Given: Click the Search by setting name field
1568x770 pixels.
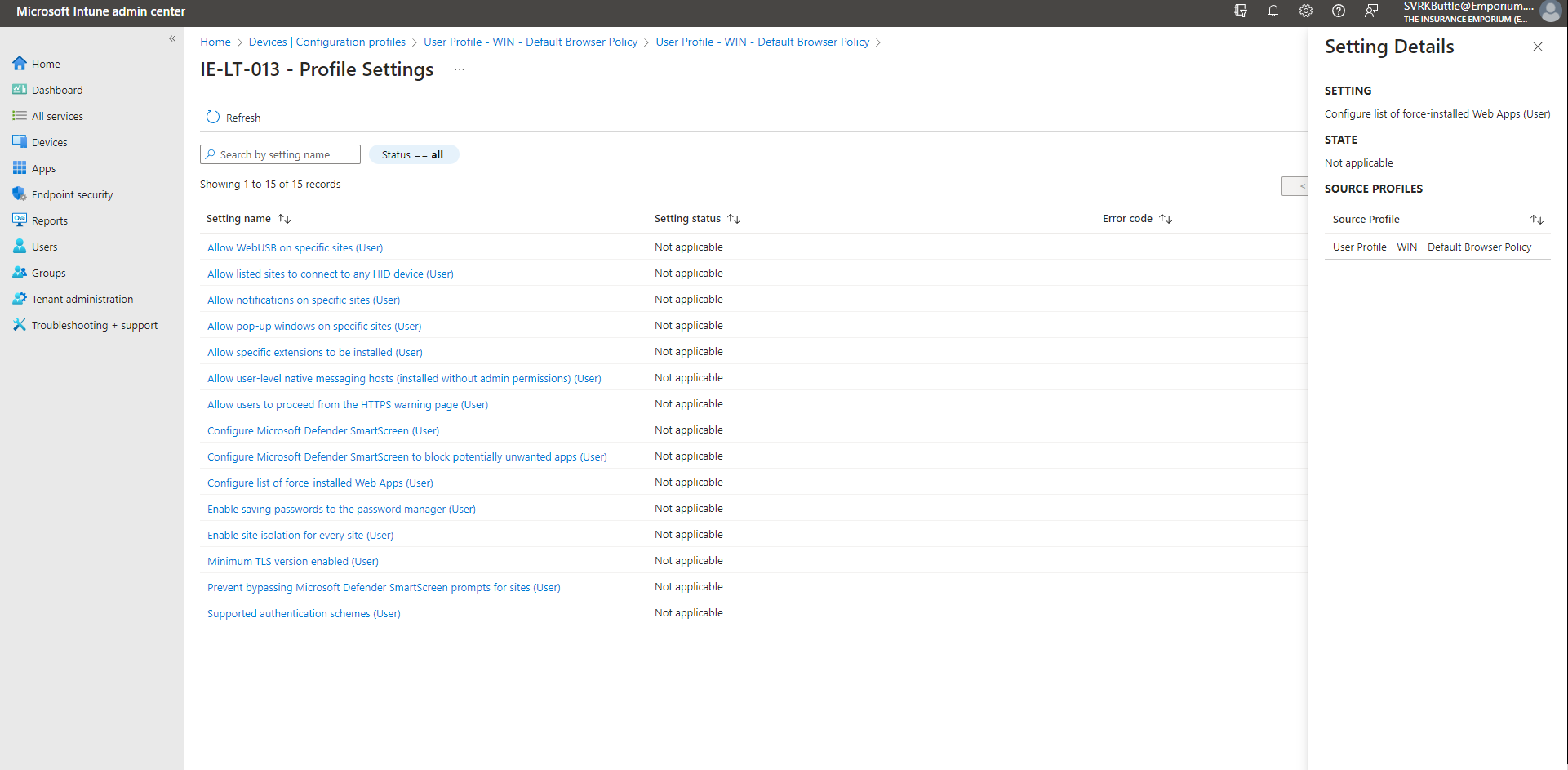Looking at the screenshot, I should (280, 154).
